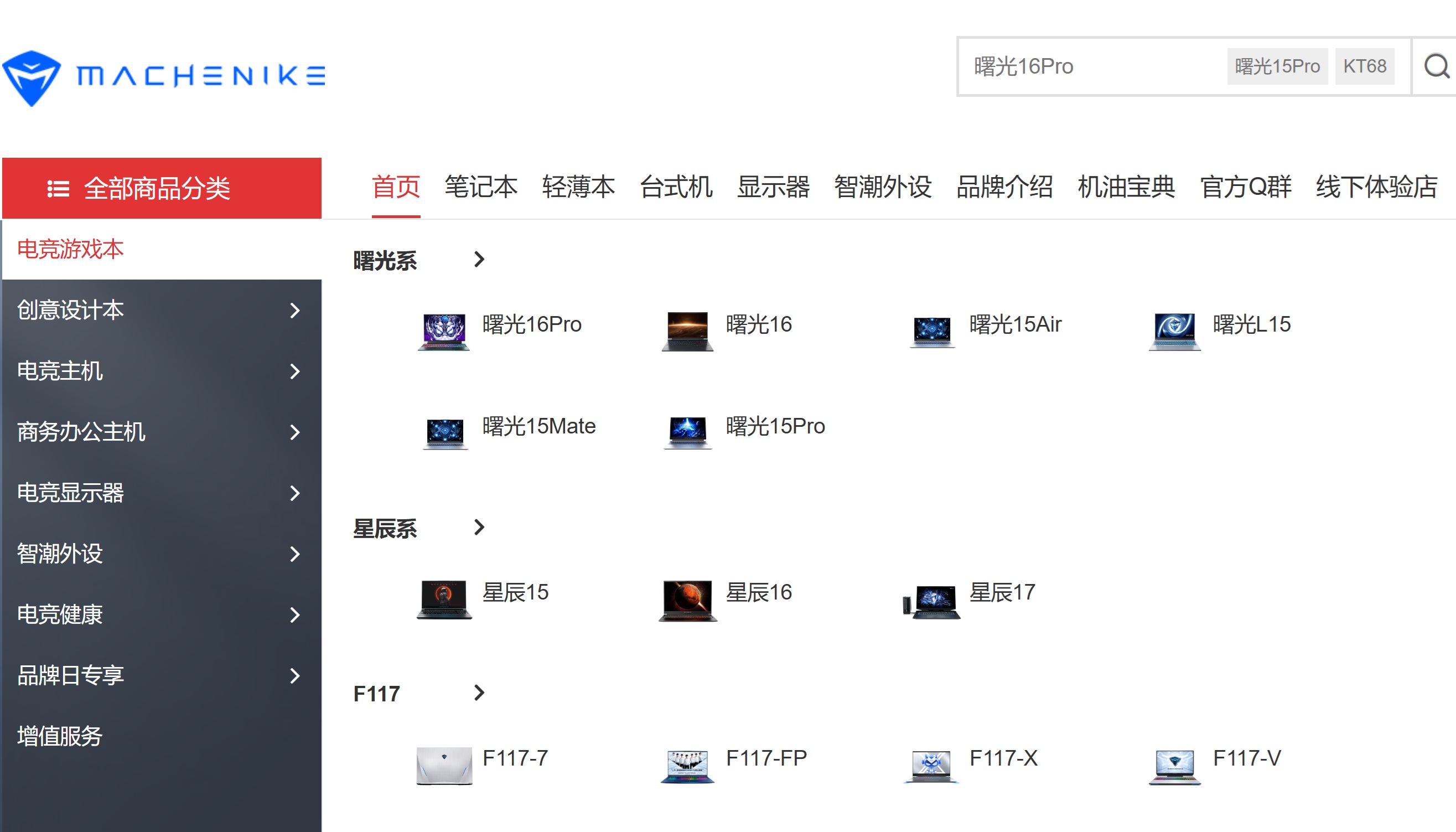This screenshot has width=1456, height=832.
Task: Expand 智潮外设 sidebar chevron
Action: tap(295, 554)
